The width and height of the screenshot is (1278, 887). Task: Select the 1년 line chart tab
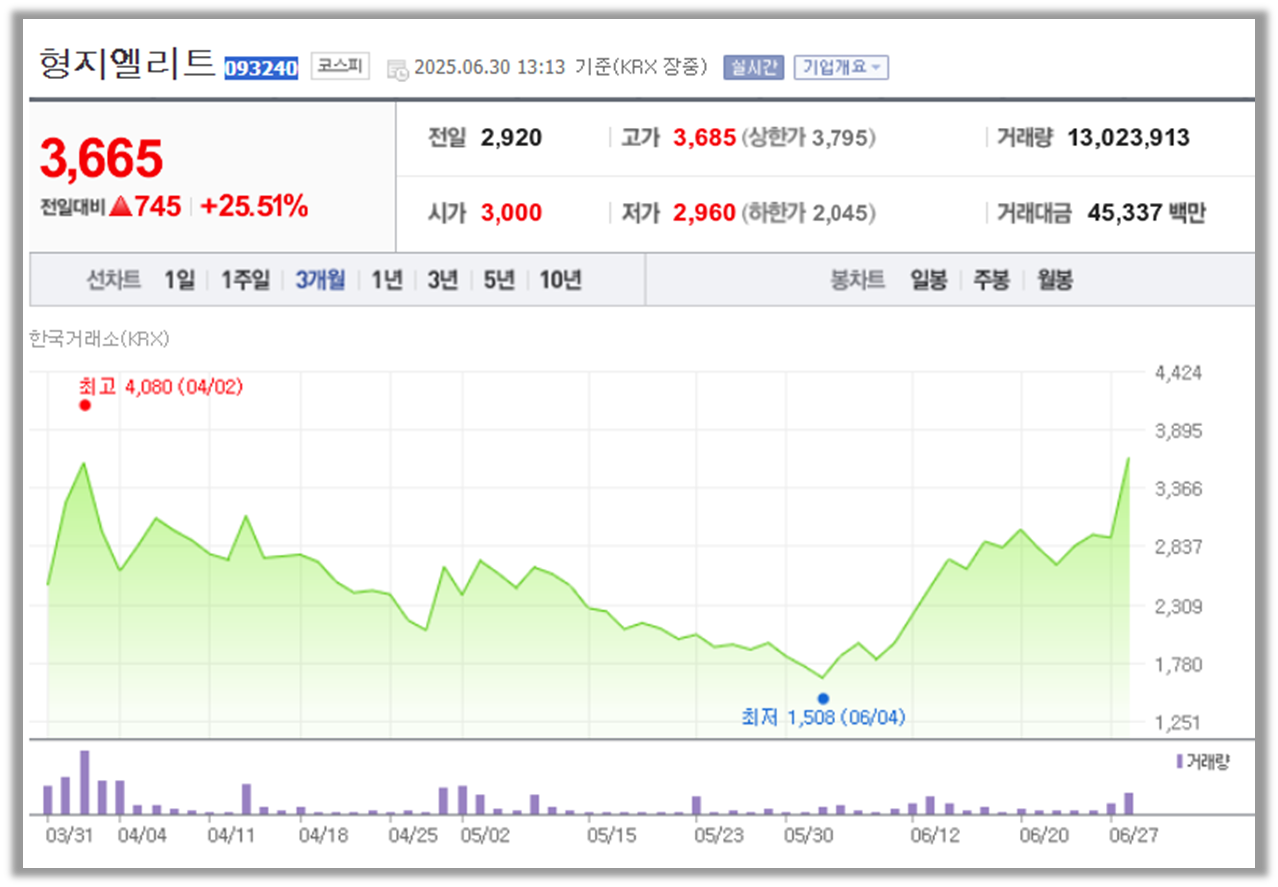(x=386, y=281)
